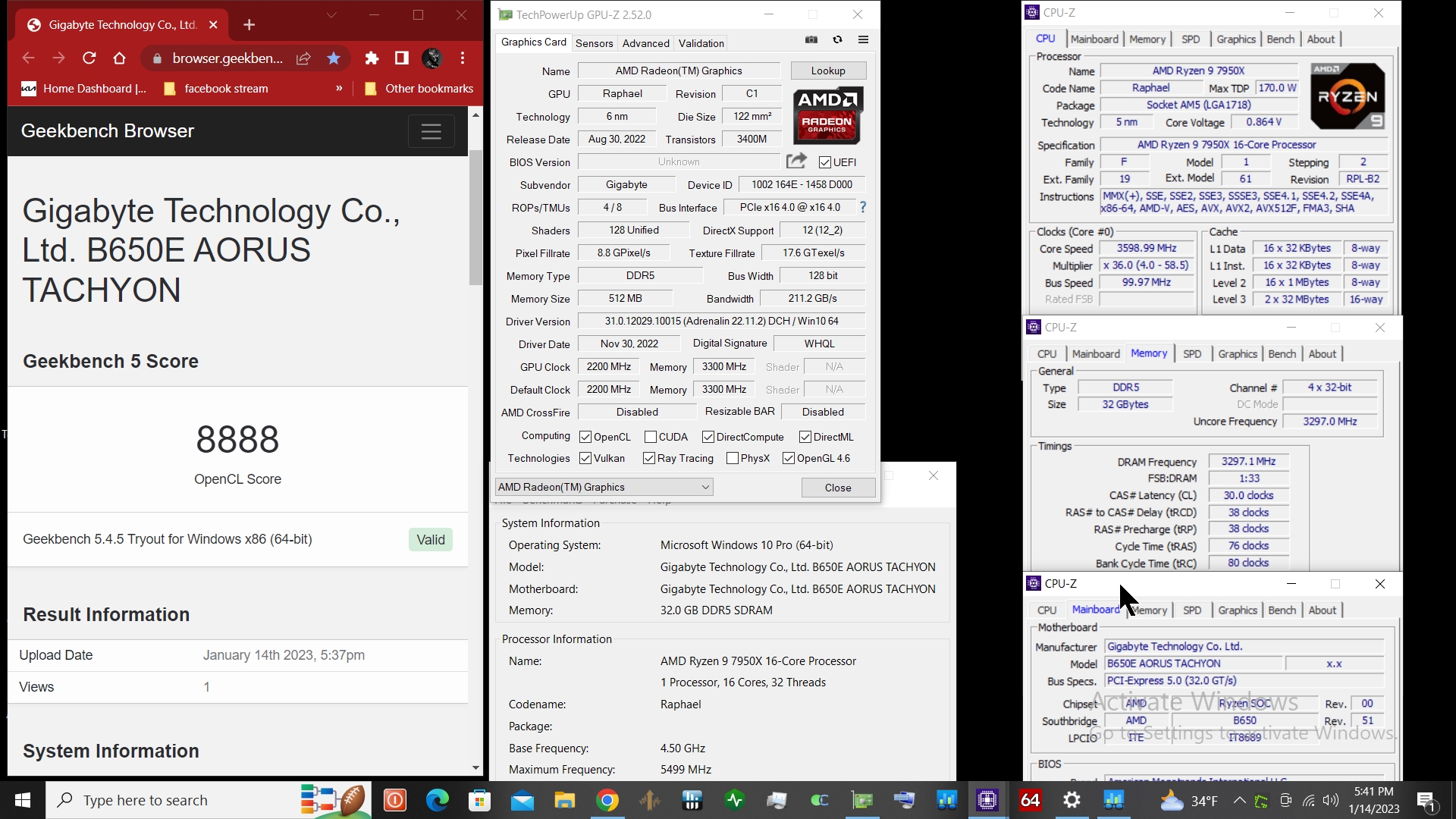Screen dimensions: 1456x819
Task: Open Mainboard tab in top CPU-Z window
Action: [x=1094, y=39]
